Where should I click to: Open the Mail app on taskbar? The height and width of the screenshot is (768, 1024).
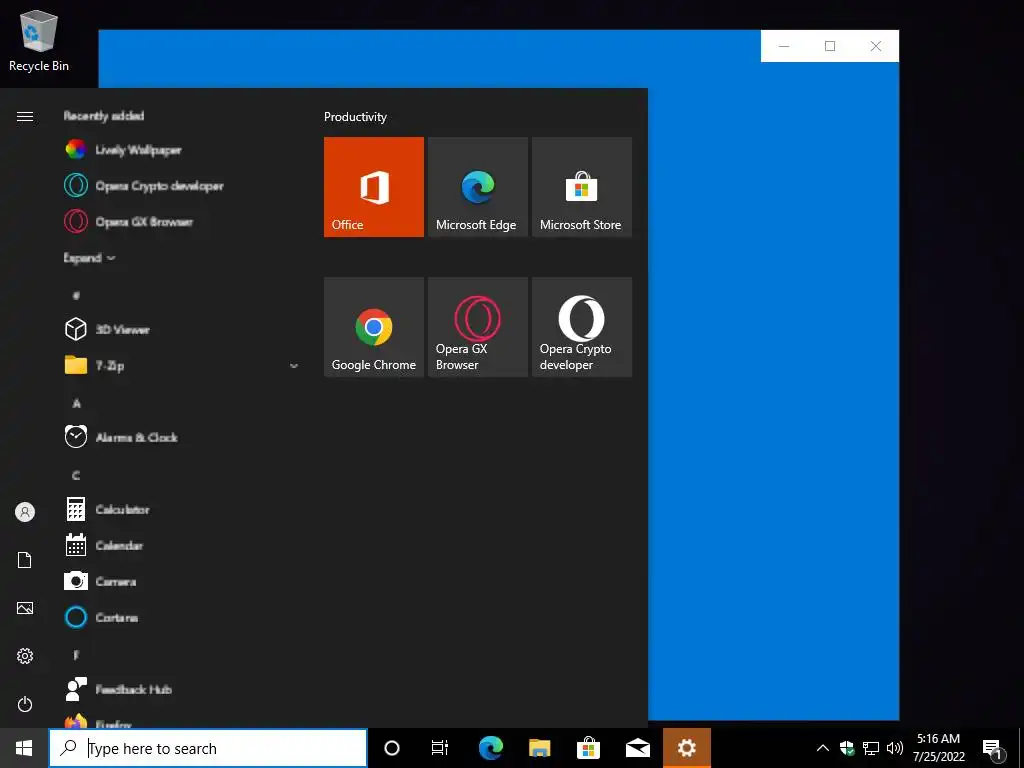(x=637, y=748)
